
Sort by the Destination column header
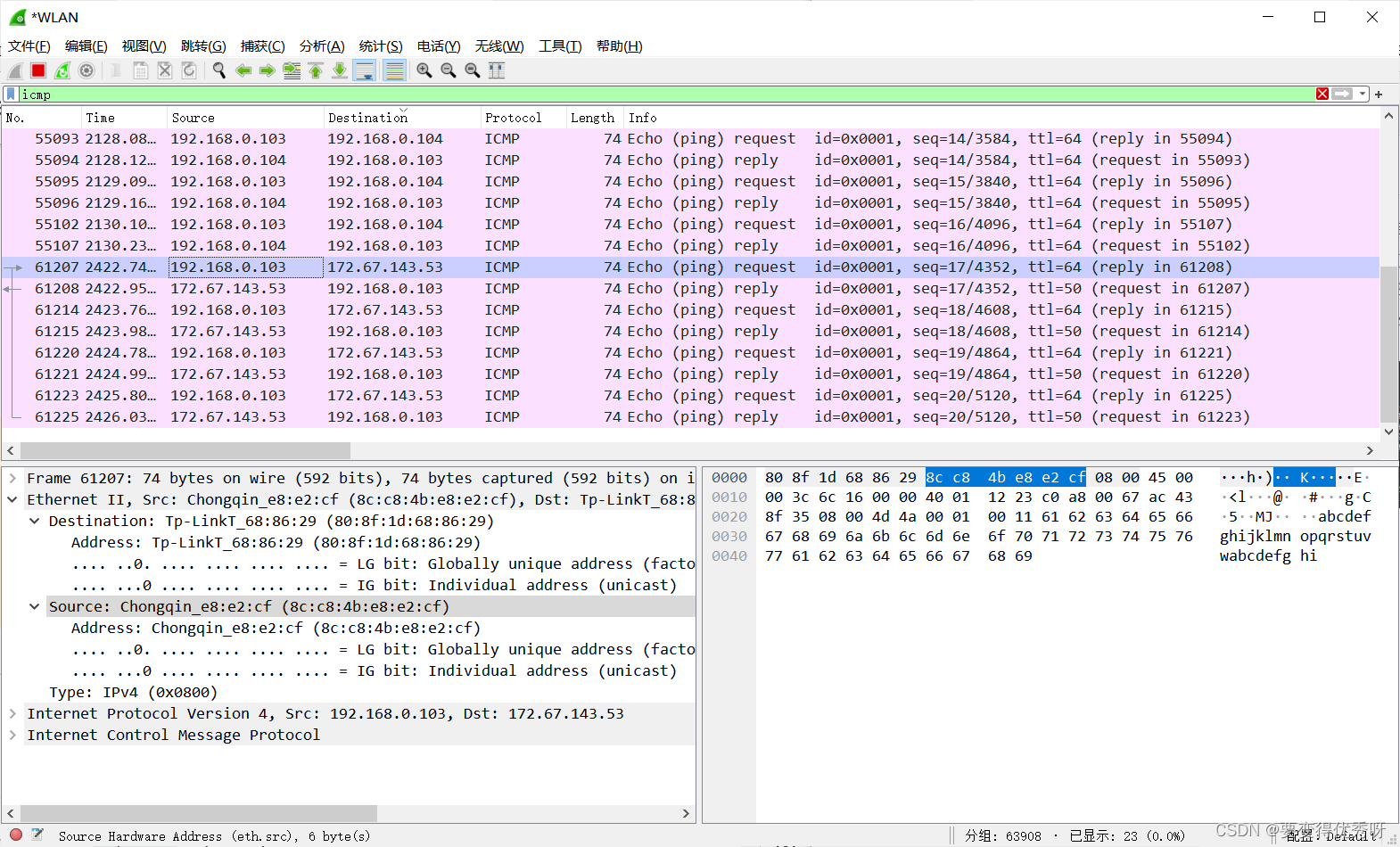[x=402, y=118]
